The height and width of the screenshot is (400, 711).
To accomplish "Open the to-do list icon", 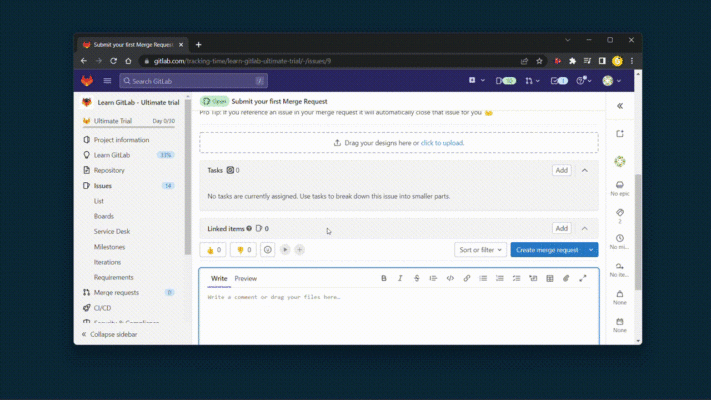I will (559, 81).
